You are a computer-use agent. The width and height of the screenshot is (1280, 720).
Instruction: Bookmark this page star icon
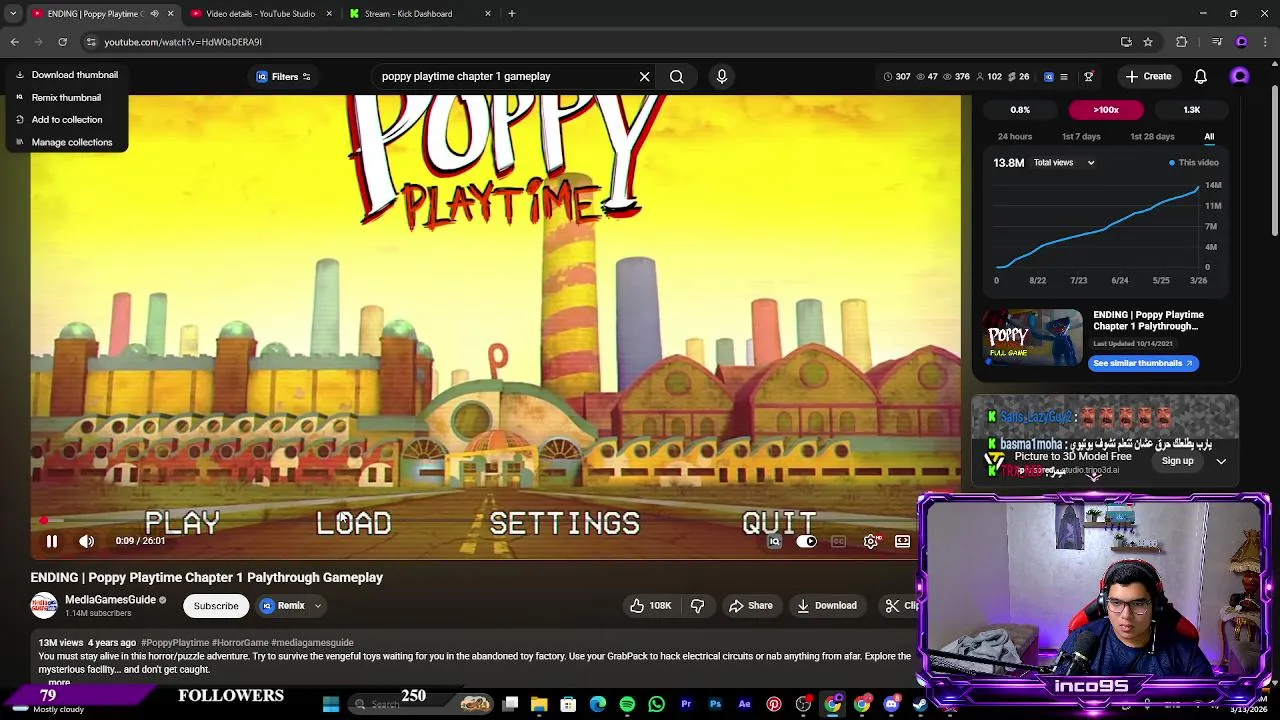(1148, 42)
